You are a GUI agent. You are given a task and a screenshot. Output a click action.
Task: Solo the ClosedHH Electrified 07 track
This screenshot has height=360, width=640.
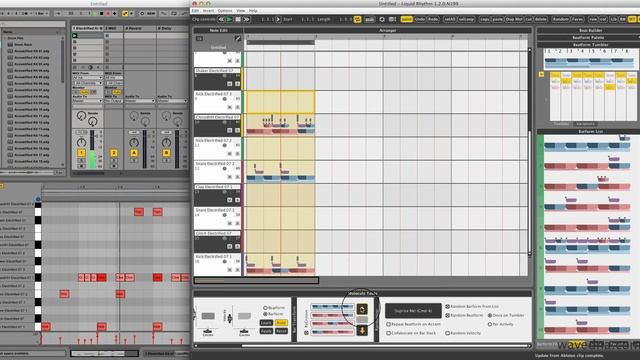click(x=238, y=130)
